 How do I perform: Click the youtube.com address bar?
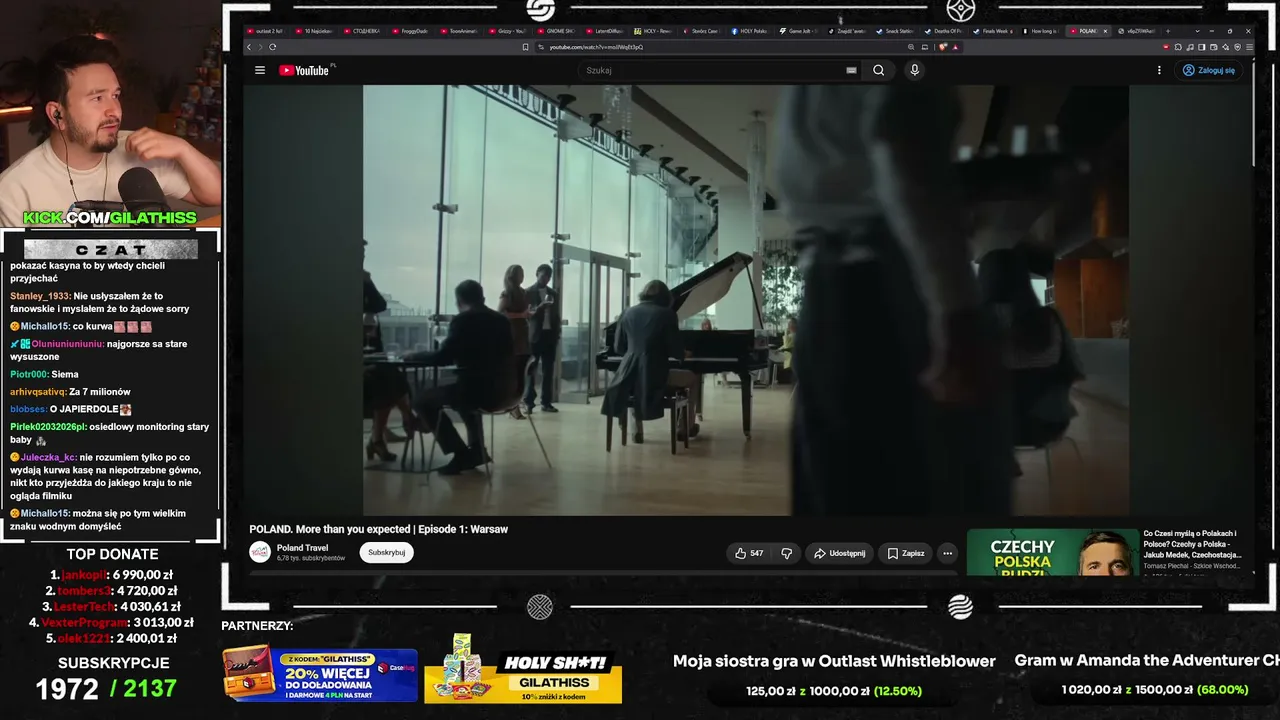pyautogui.click(x=720, y=47)
